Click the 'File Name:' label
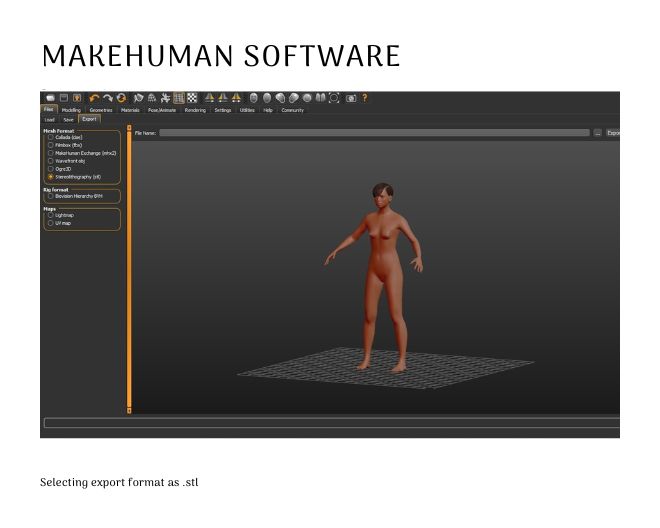This screenshot has height=528, width=660. (x=145, y=133)
